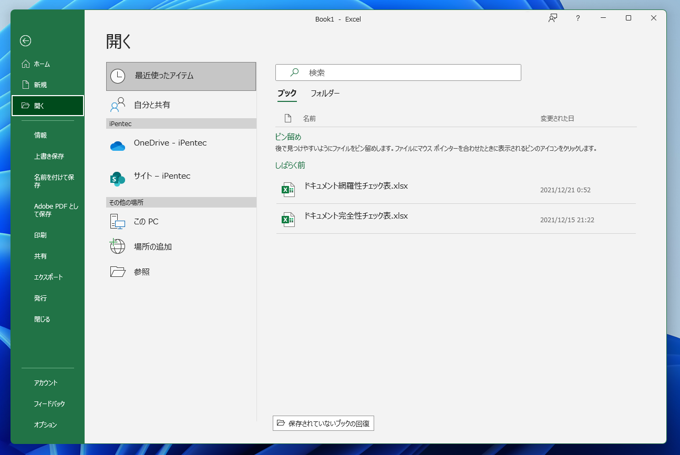Click the feedback person icon in the title bar
The width and height of the screenshot is (680, 455).
[x=552, y=18]
